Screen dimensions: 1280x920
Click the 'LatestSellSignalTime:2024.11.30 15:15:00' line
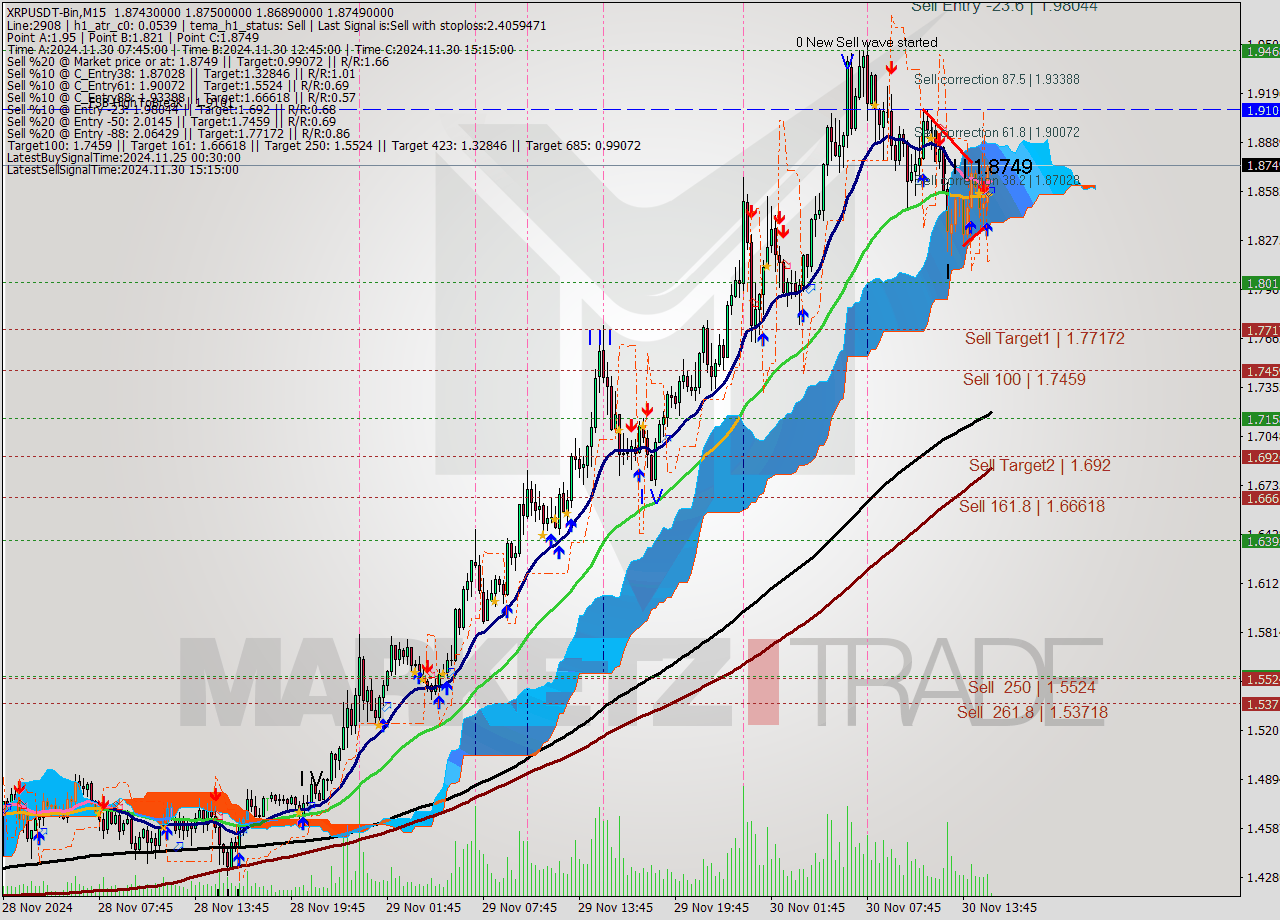(123, 170)
